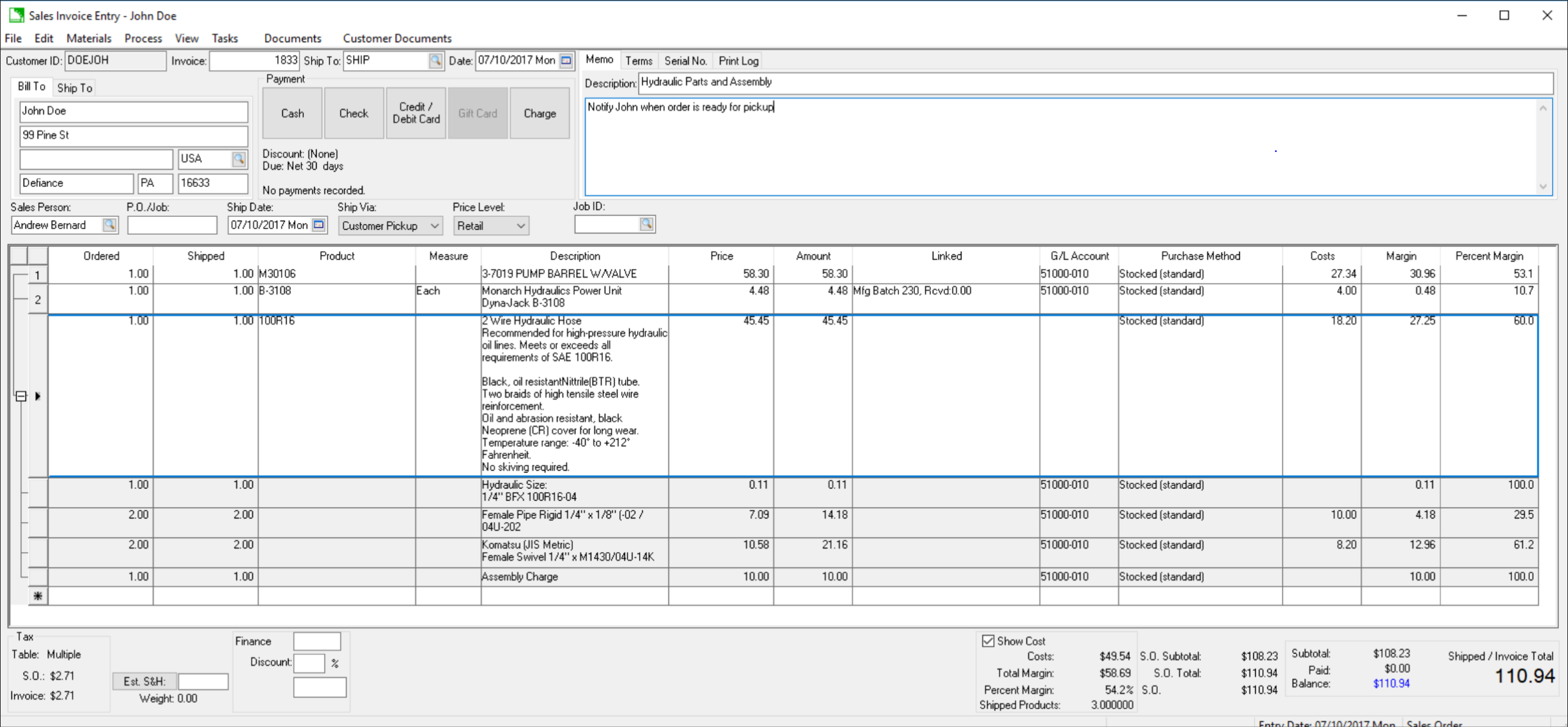The height and width of the screenshot is (727, 1568).
Task: Click the Est. S&H amount field
Action: click(x=203, y=681)
